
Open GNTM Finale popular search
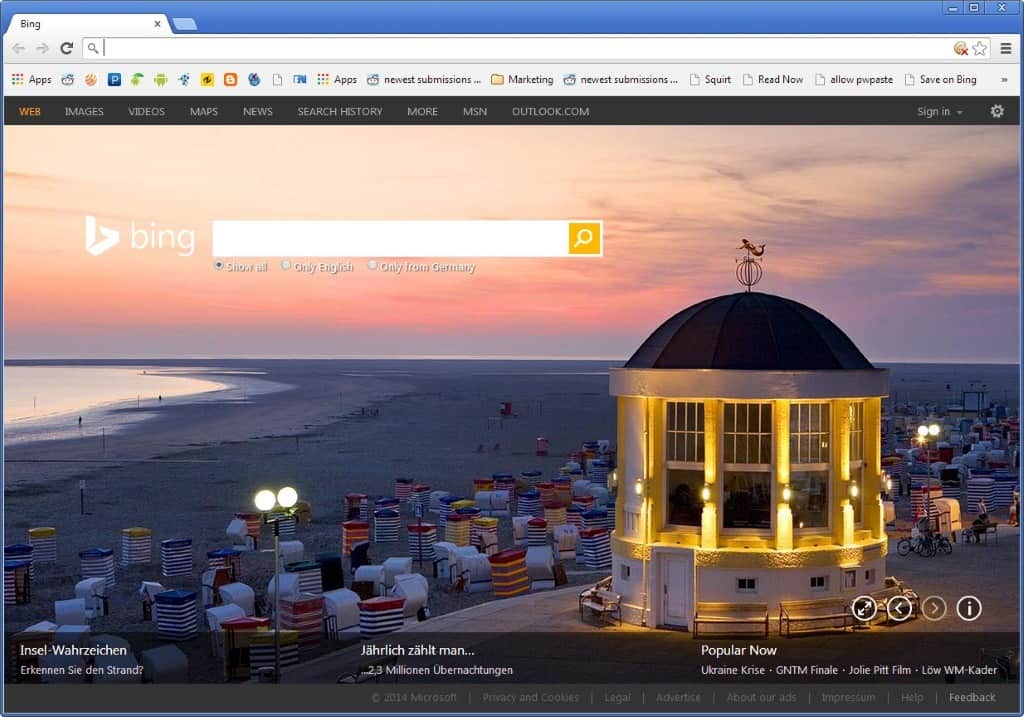(807, 670)
